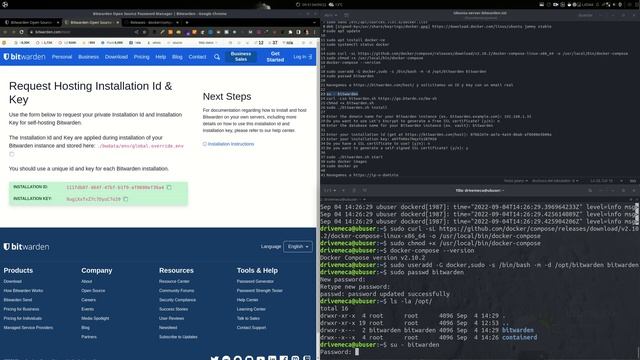Open the Pricing nav item
The image size is (640, 360).
142,57
